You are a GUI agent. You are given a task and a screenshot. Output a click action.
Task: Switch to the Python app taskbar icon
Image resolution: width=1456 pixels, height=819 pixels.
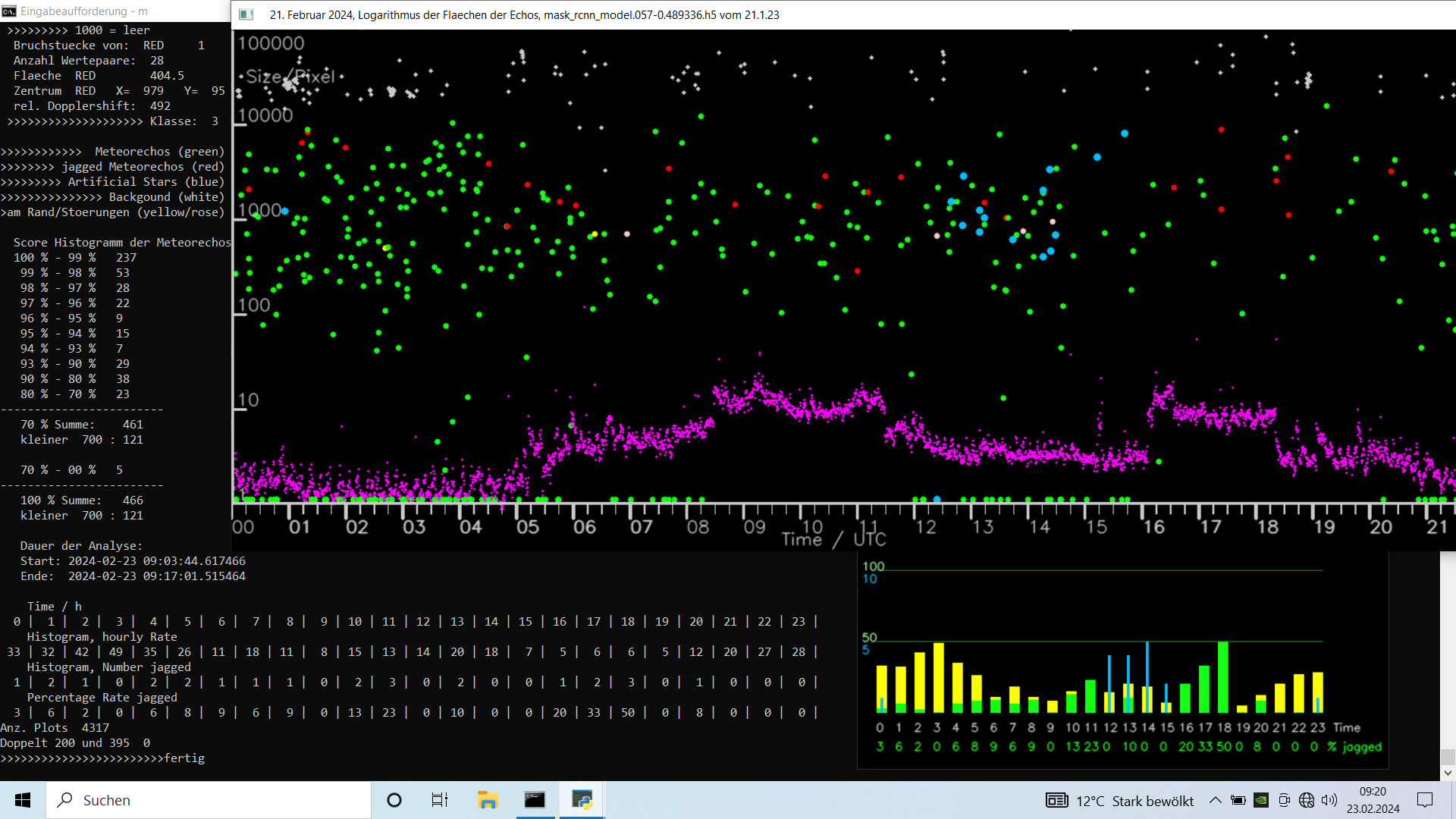tap(582, 800)
